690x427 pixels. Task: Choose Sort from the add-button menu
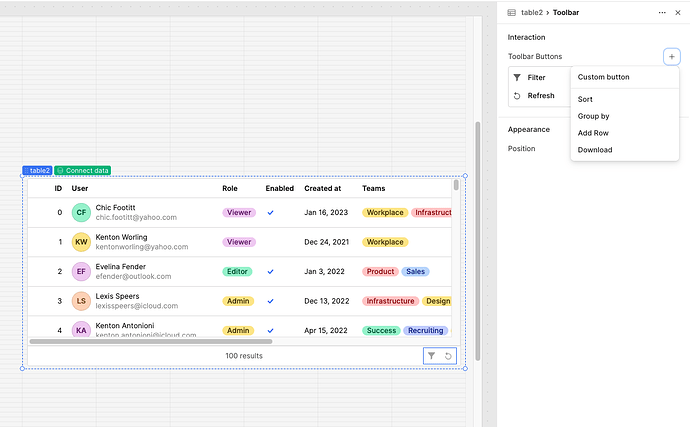[585, 100]
